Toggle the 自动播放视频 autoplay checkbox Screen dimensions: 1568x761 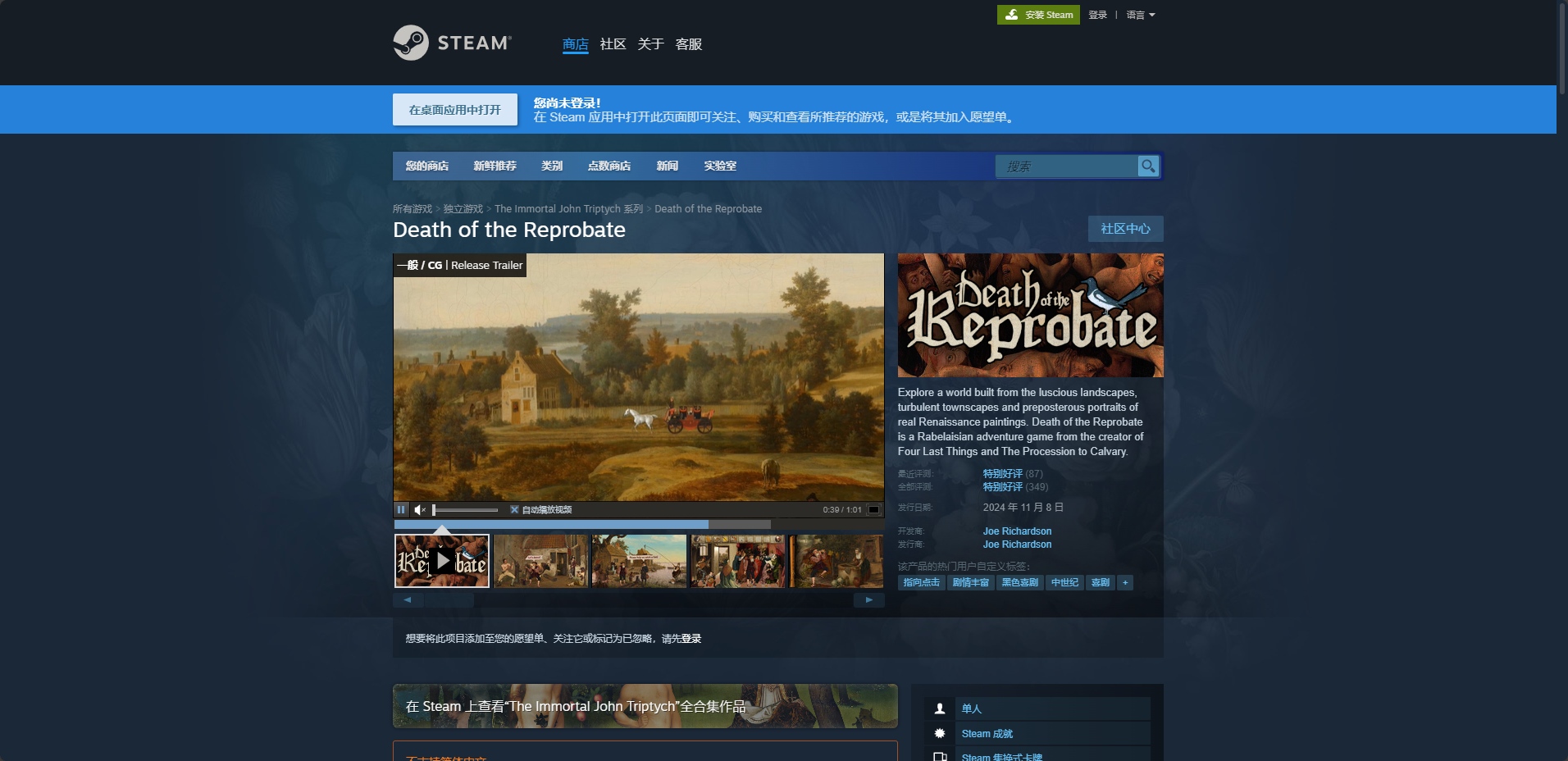click(x=514, y=509)
